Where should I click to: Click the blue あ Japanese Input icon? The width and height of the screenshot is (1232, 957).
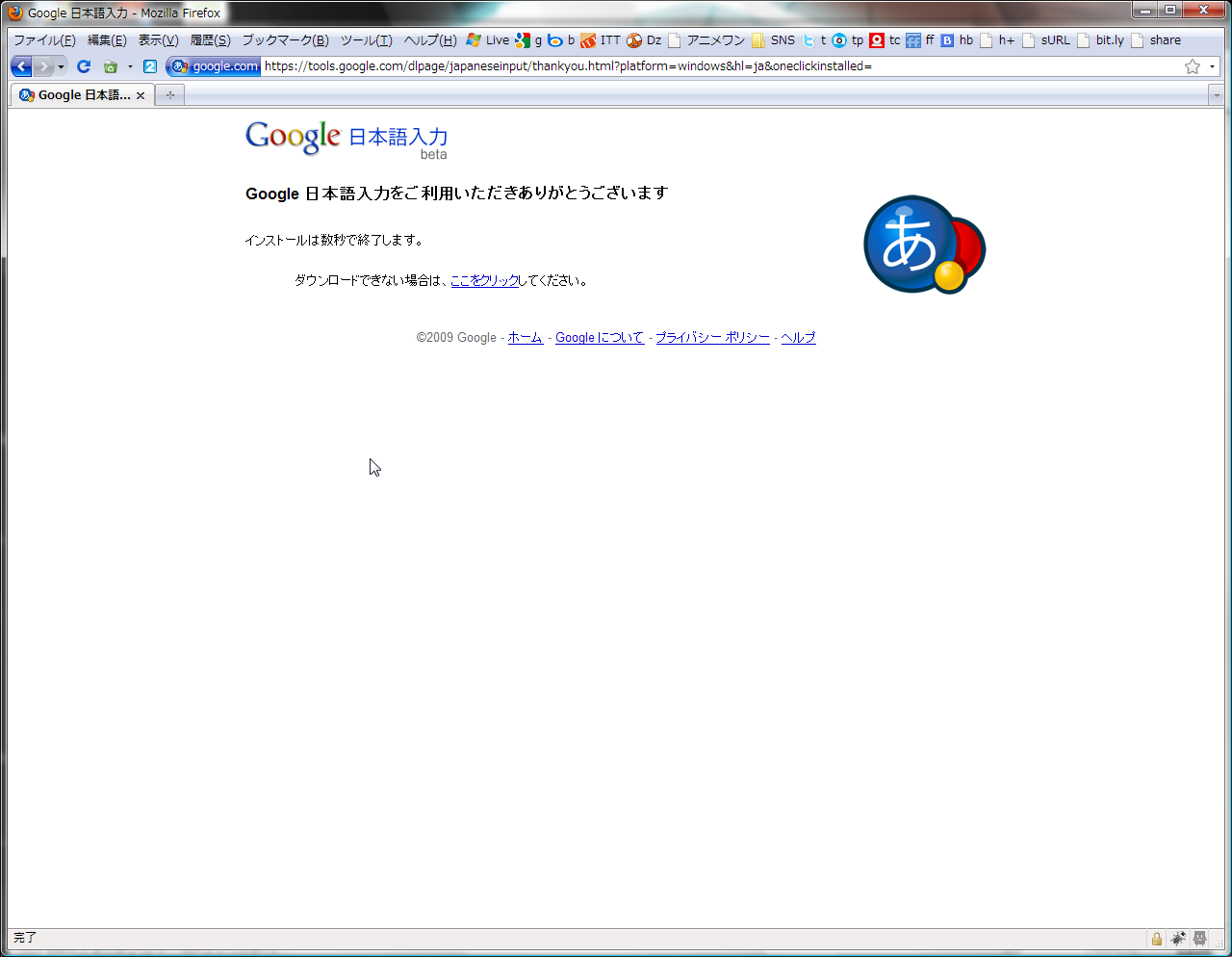(924, 245)
